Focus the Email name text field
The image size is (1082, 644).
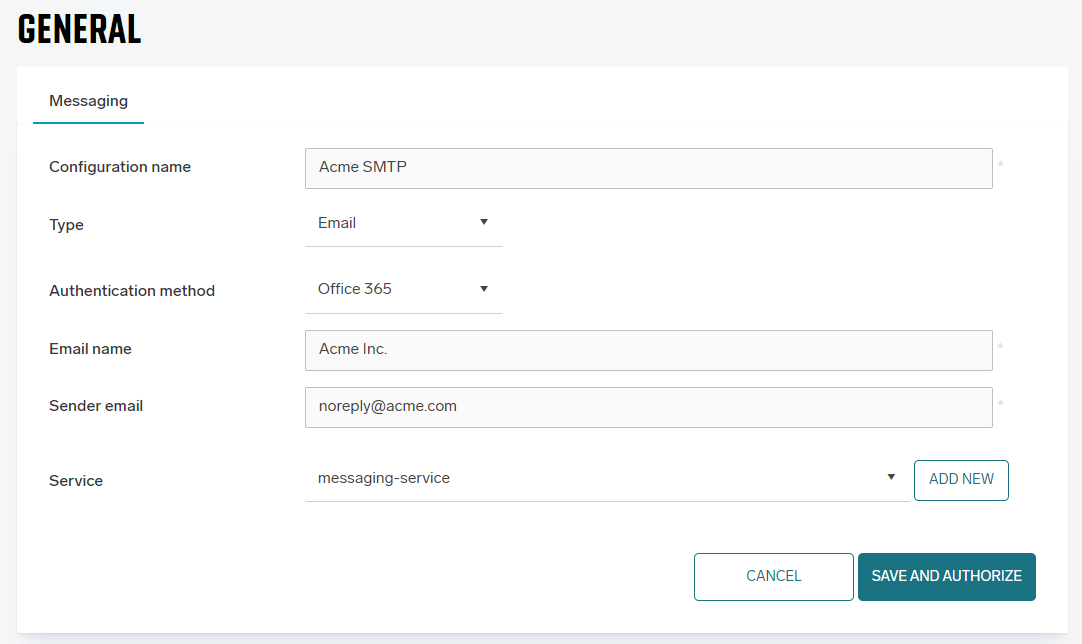click(x=648, y=350)
